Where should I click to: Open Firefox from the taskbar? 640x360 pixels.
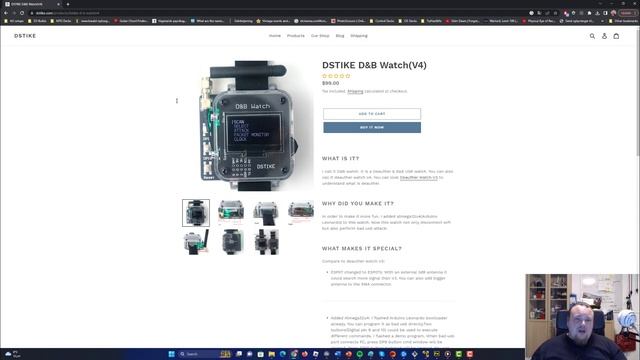tap(304, 354)
